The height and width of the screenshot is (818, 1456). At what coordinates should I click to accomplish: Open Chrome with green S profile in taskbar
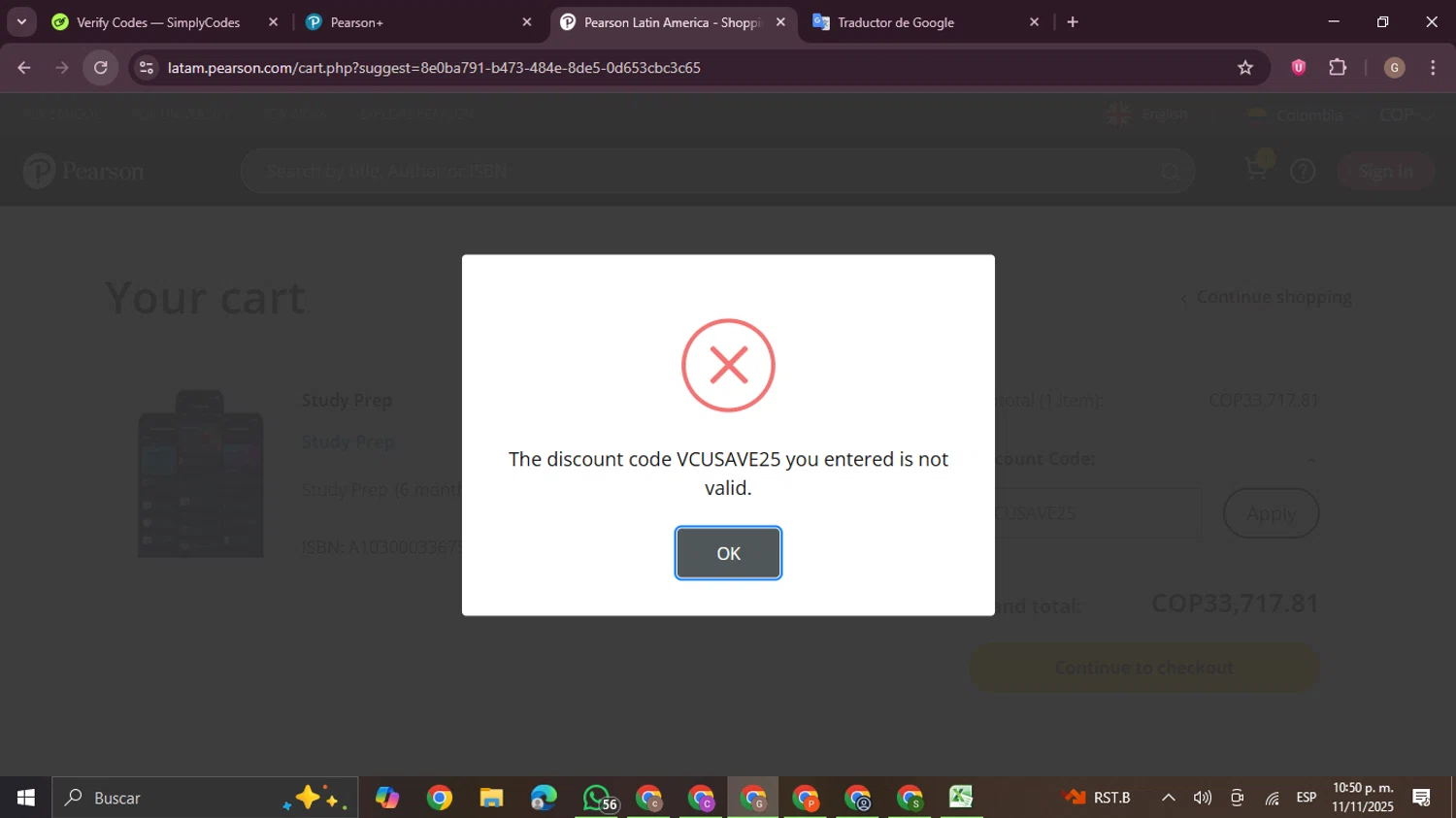[910, 798]
